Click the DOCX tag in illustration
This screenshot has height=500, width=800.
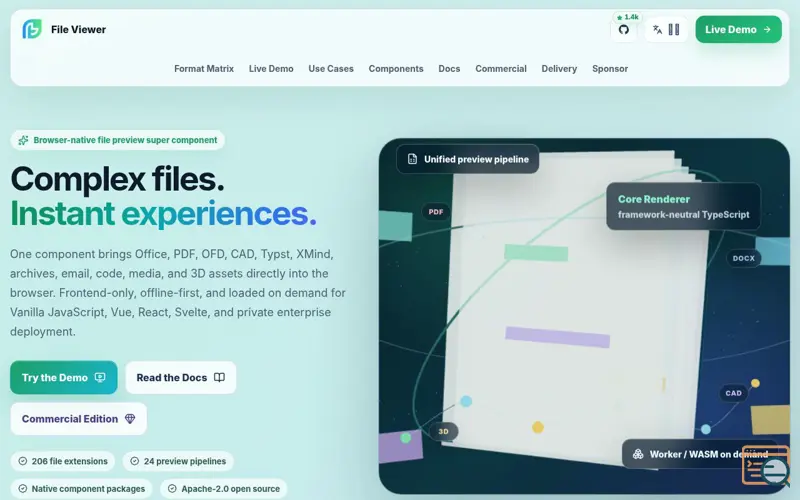[743, 258]
